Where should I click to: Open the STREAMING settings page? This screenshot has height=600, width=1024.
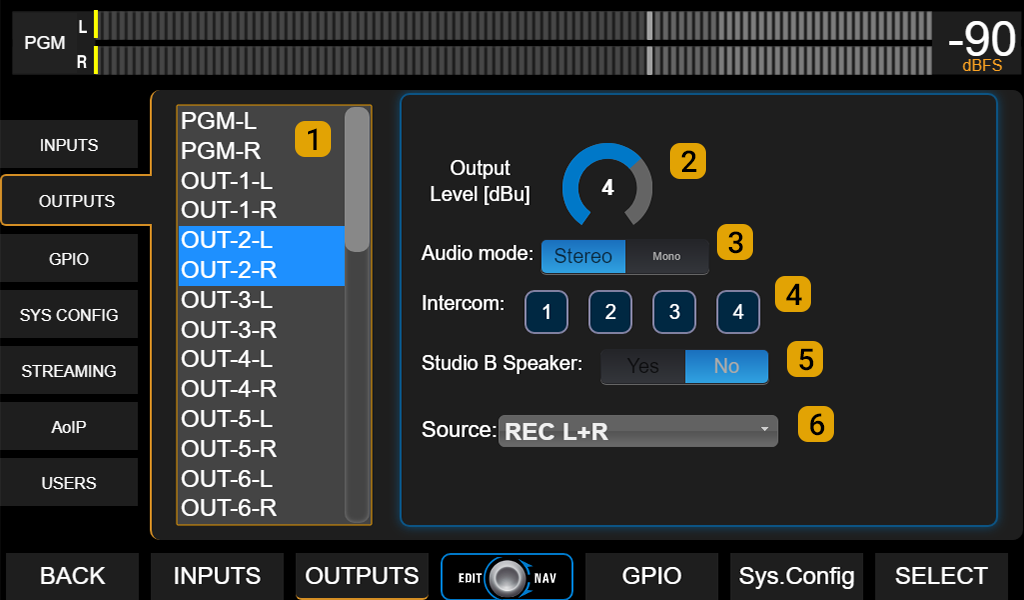pyautogui.click(x=69, y=370)
